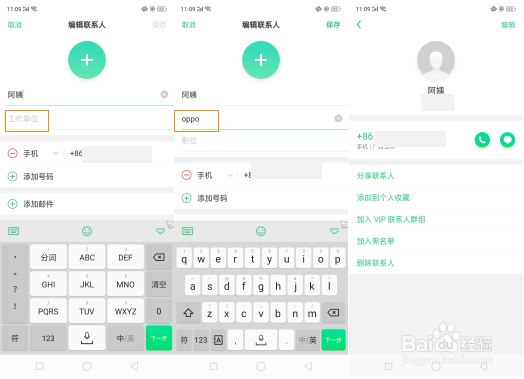Tap 清空 key on left keypad

159,284
